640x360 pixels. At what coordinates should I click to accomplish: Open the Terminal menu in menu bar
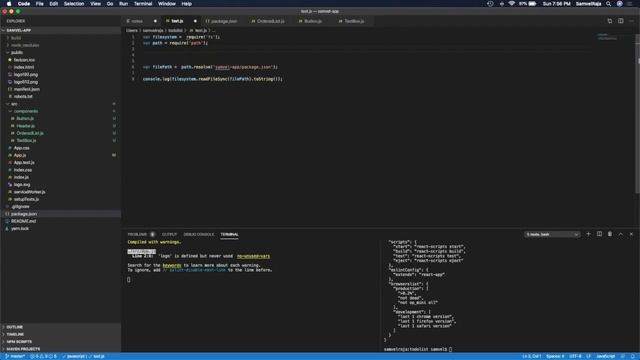pyautogui.click(x=143, y=4)
